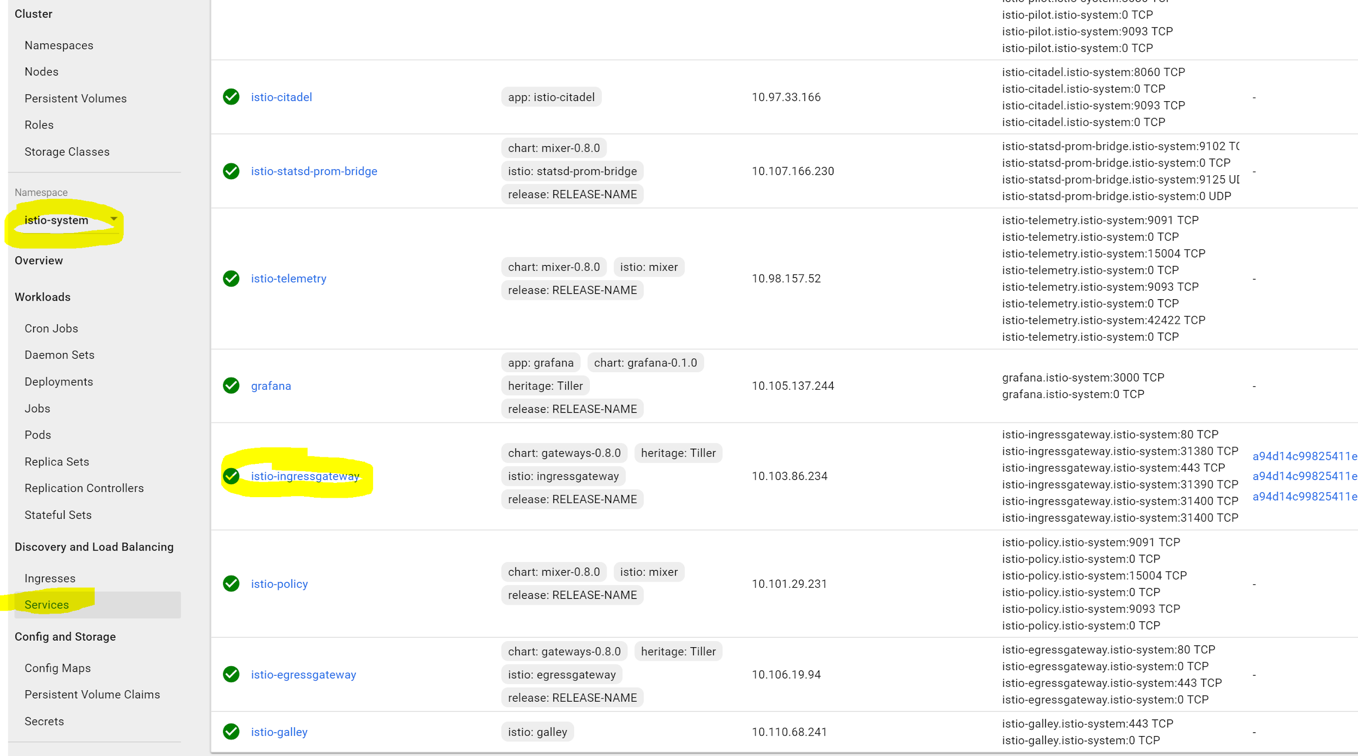Open the istio-system namespace dropdown
1358x756 pixels.
pyautogui.click(x=70, y=220)
